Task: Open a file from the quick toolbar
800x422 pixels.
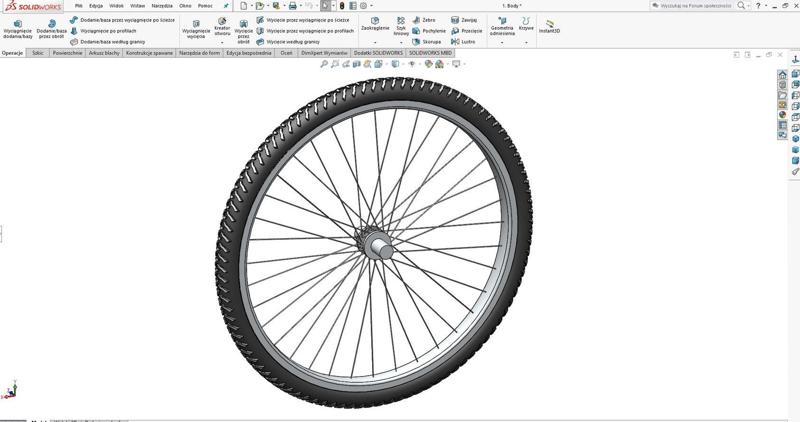Action: click(260, 6)
